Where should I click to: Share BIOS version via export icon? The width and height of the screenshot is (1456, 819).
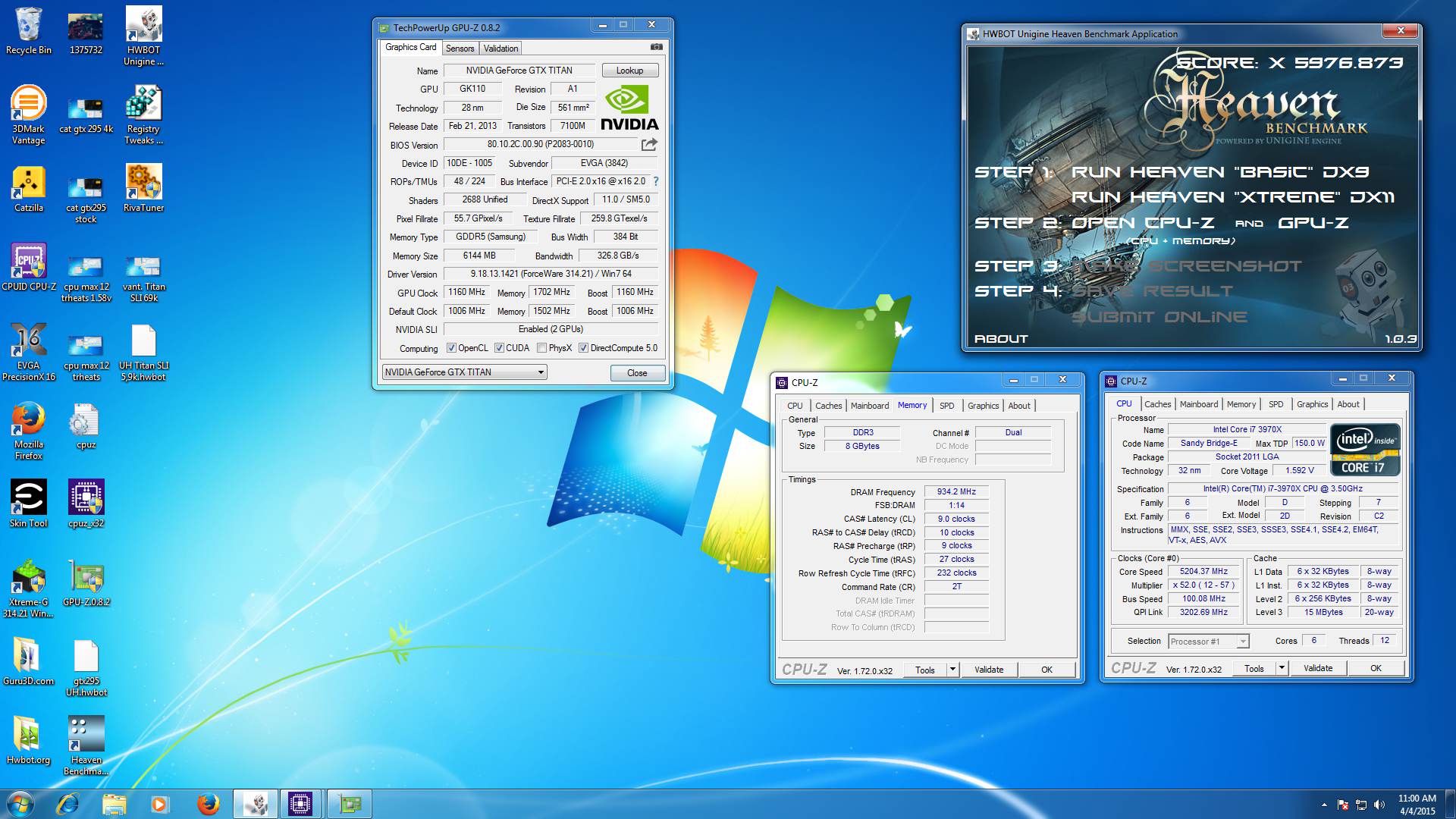click(x=649, y=144)
